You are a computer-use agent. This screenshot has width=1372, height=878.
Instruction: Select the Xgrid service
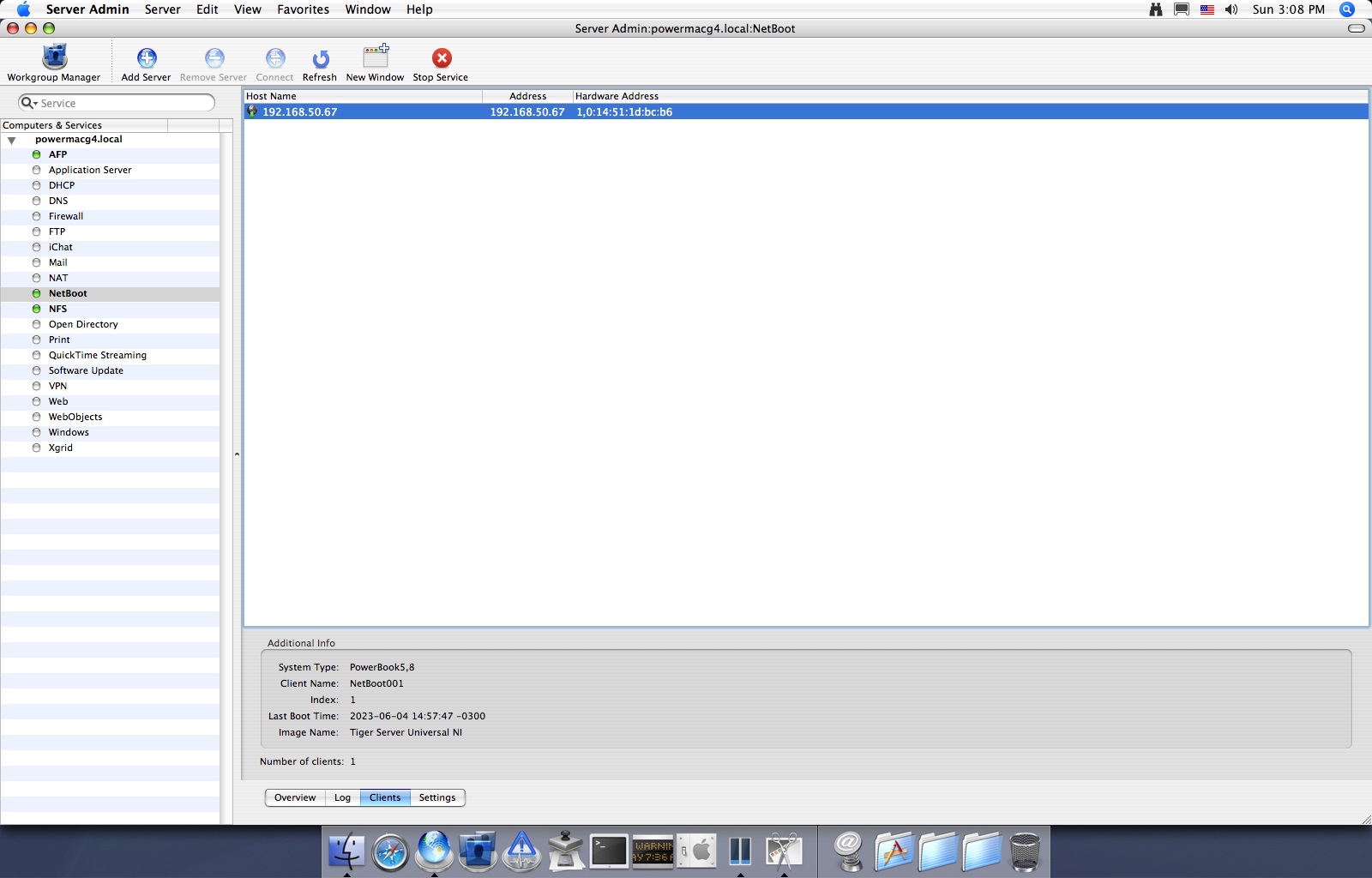(110, 448)
